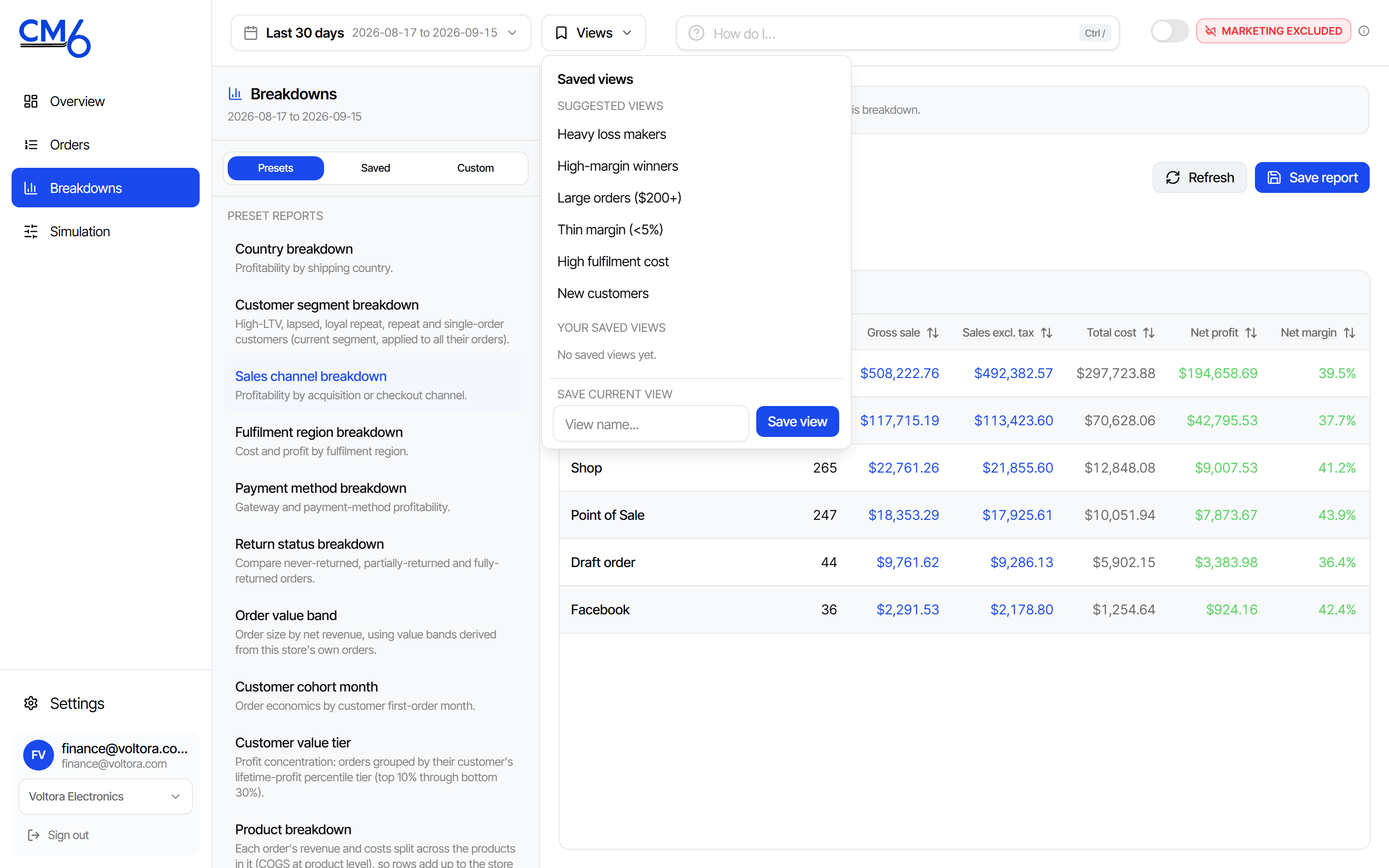Click the calendar icon in date picker
The width and height of the screenshot is (1389, 868).
tap(251, 33)
